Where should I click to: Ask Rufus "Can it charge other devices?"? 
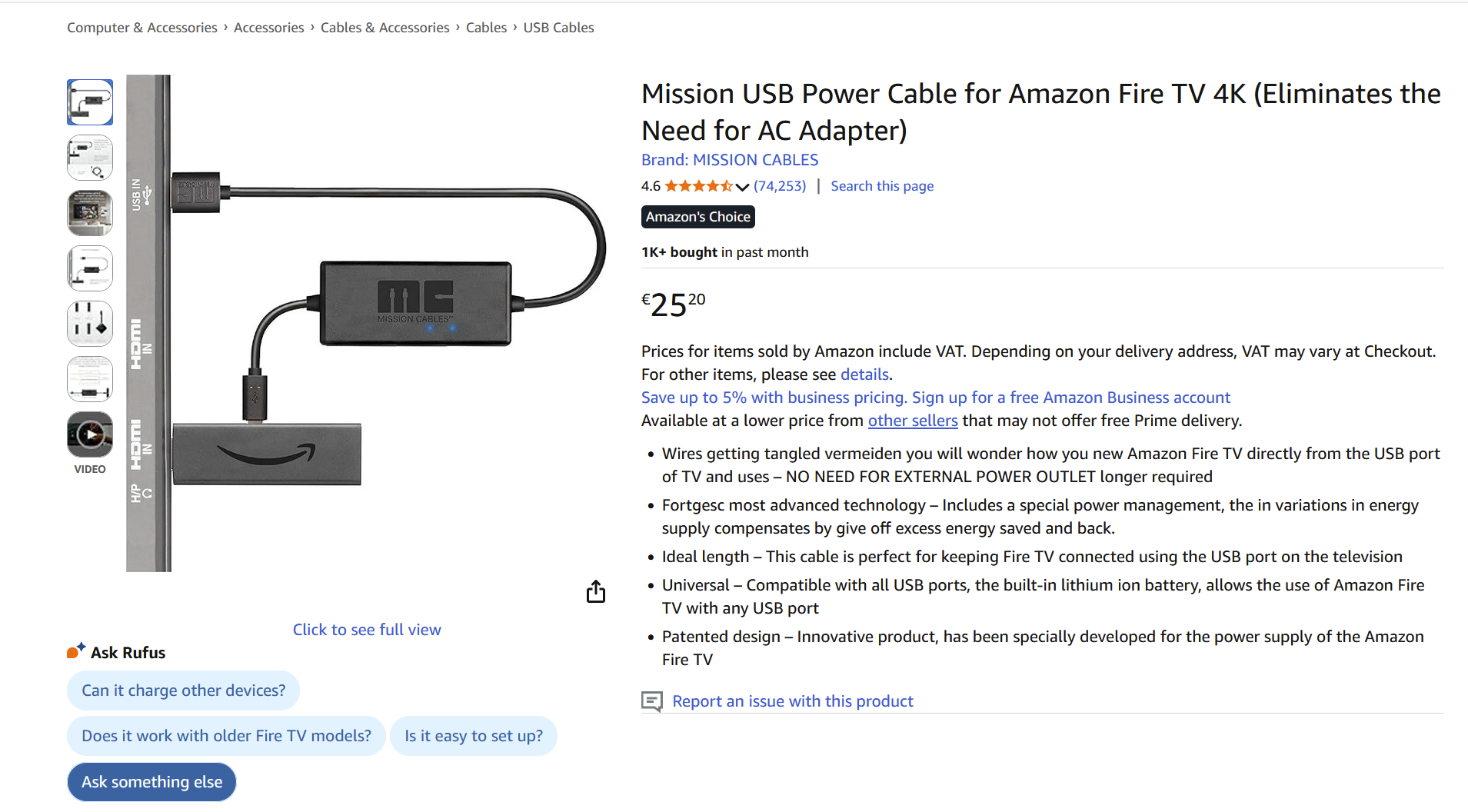tap(183, 691)
